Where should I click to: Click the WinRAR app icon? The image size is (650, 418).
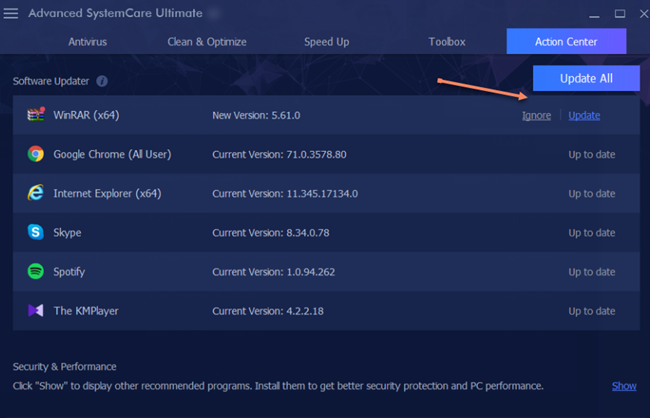[36, 114]
